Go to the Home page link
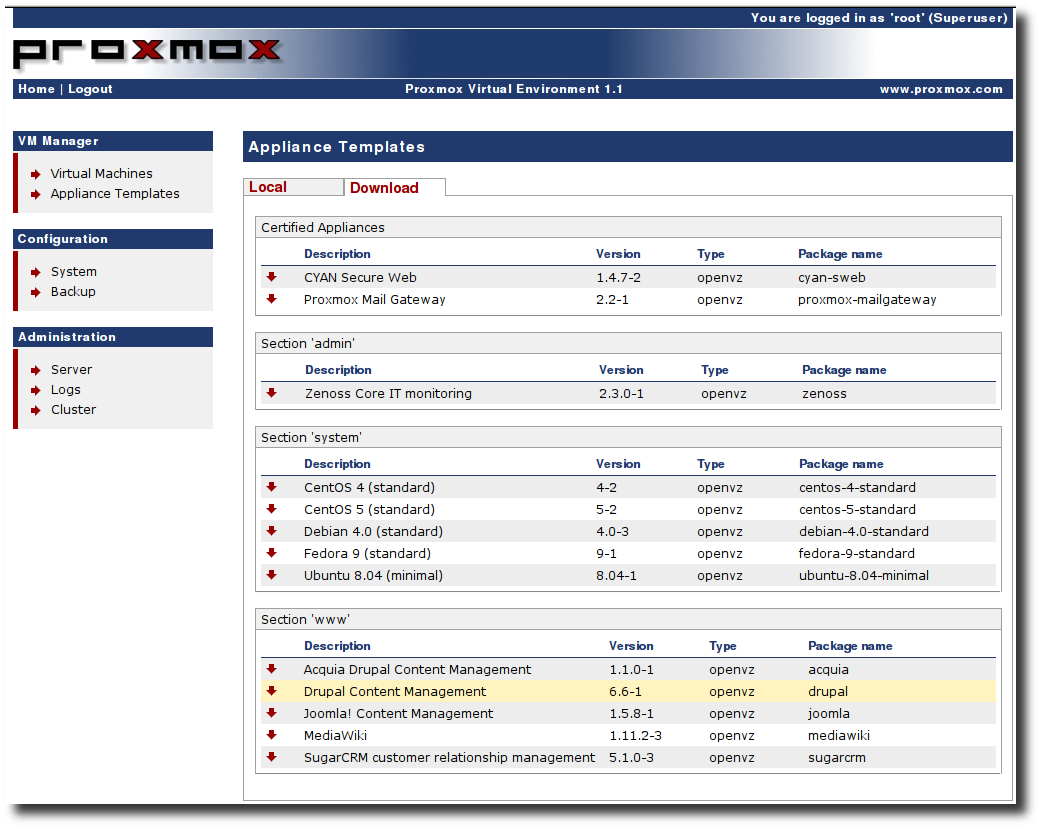Screen dimensions: 1041x829 point(37,89)
